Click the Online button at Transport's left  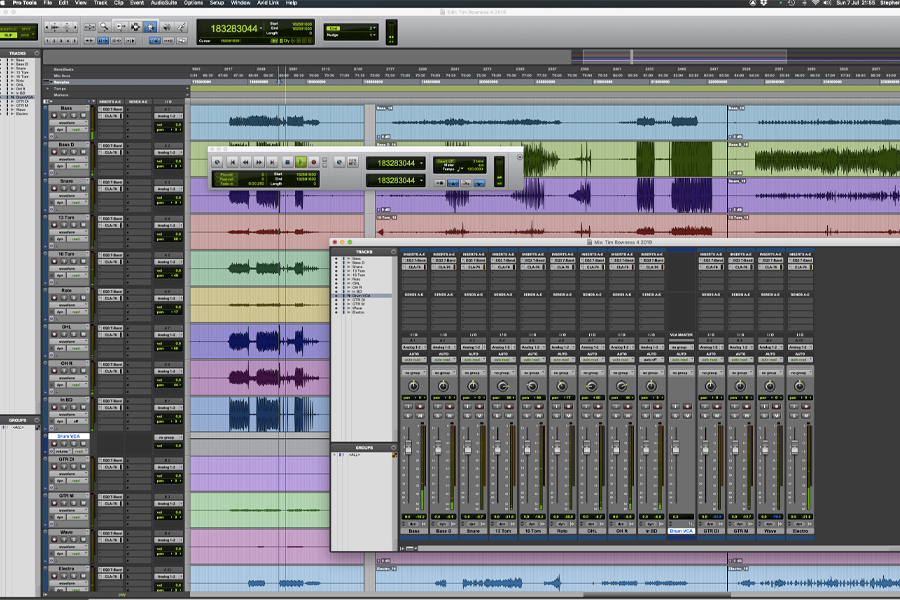[x=217, y=162]
